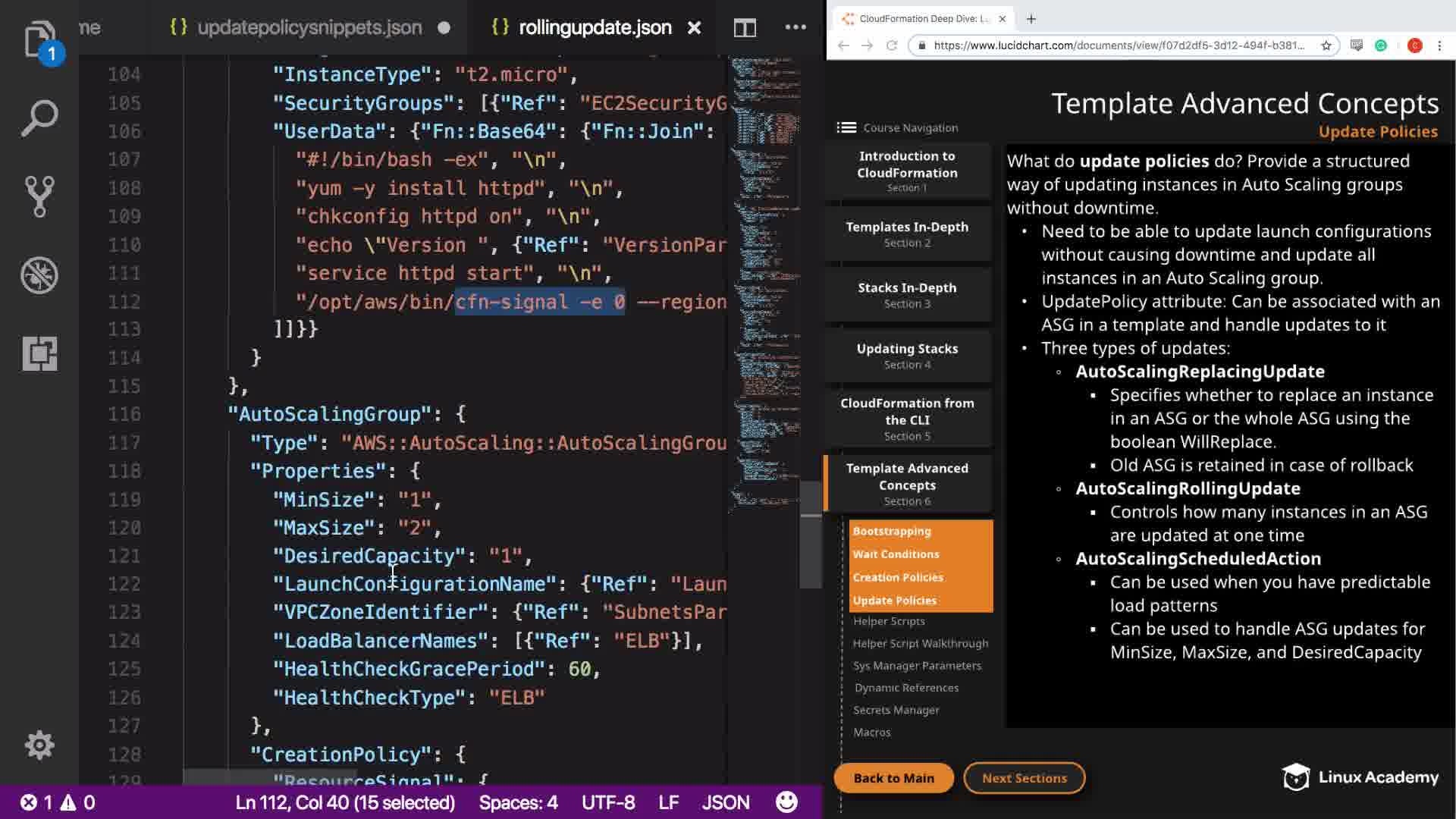Open Spaces: 4 indentation selector

pos(518,802)
